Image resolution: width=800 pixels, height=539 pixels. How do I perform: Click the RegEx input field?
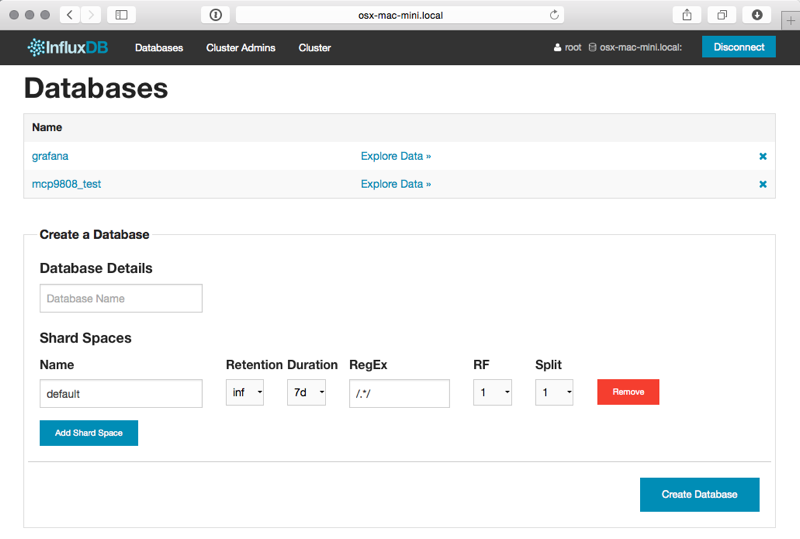399,394
